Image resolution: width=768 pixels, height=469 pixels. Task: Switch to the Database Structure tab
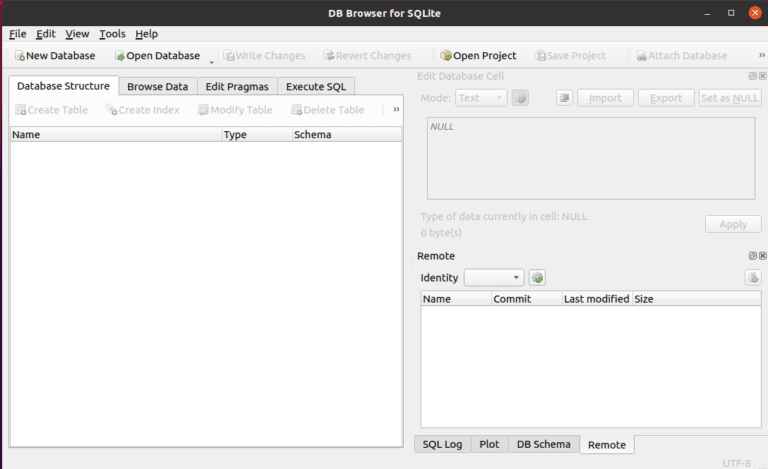pyautogui.click(x=63, y=86)
